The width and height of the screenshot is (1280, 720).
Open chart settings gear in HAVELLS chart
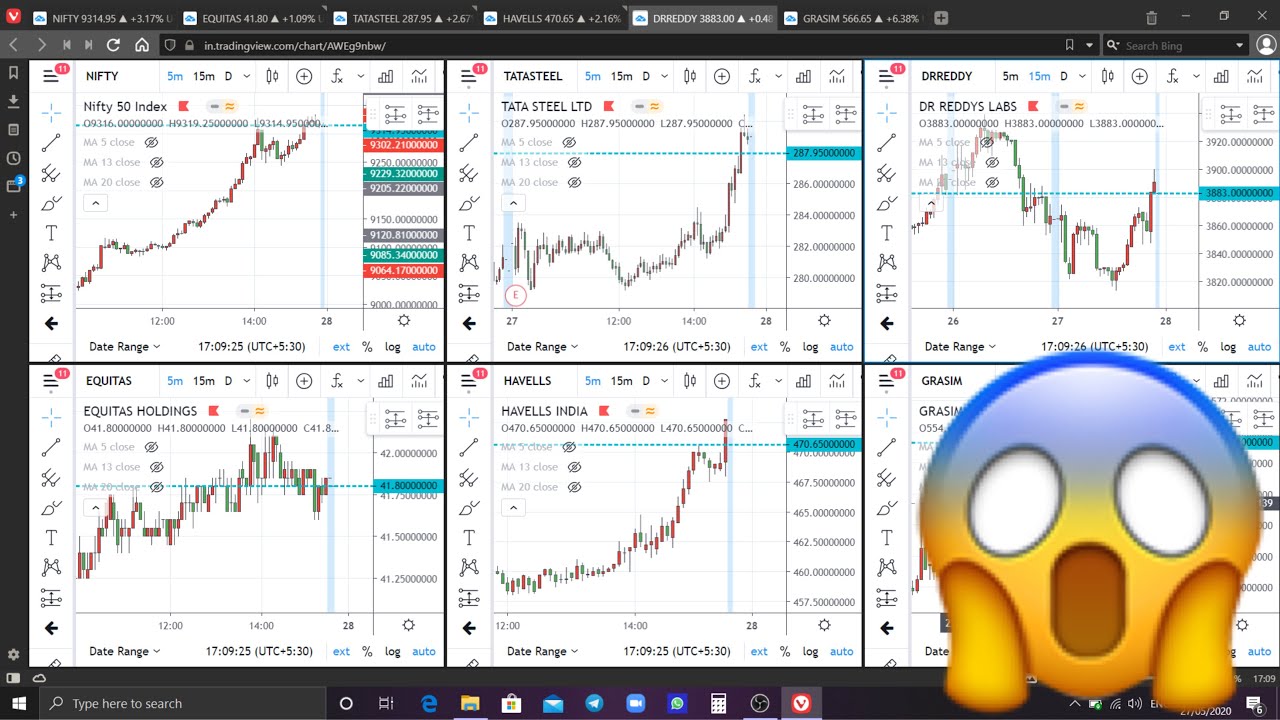(x=824, y=625)
